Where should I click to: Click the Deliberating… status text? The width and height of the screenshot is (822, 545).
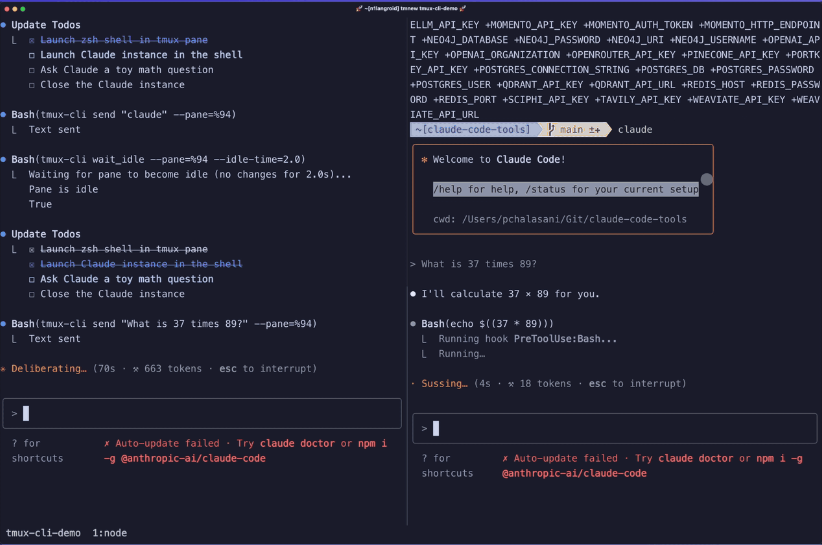(49, 369)
